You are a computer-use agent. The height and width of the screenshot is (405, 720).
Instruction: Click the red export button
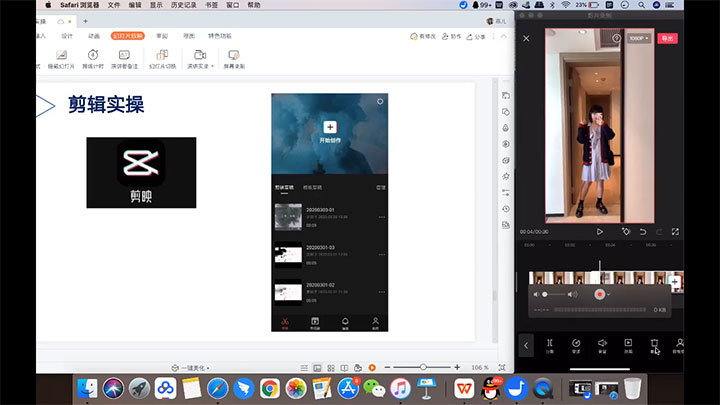tap(667, 38)
